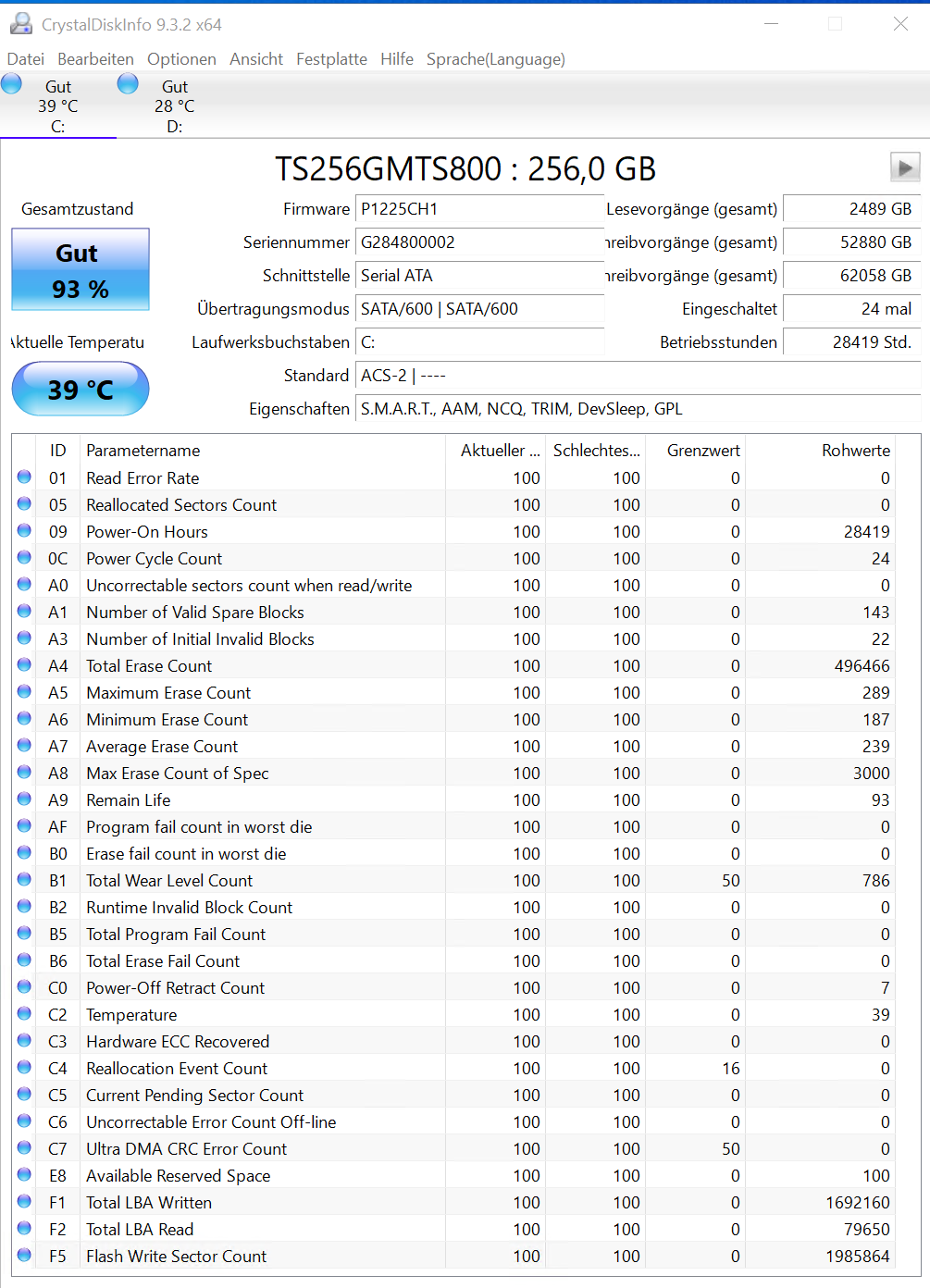
Task: Click the next disk arrow button
Action: 904,167
